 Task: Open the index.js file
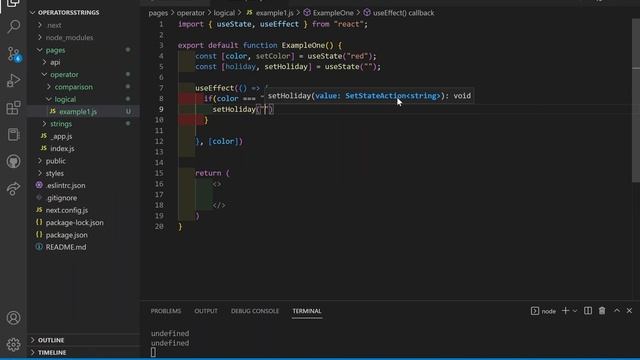click(x=62, y=149)
